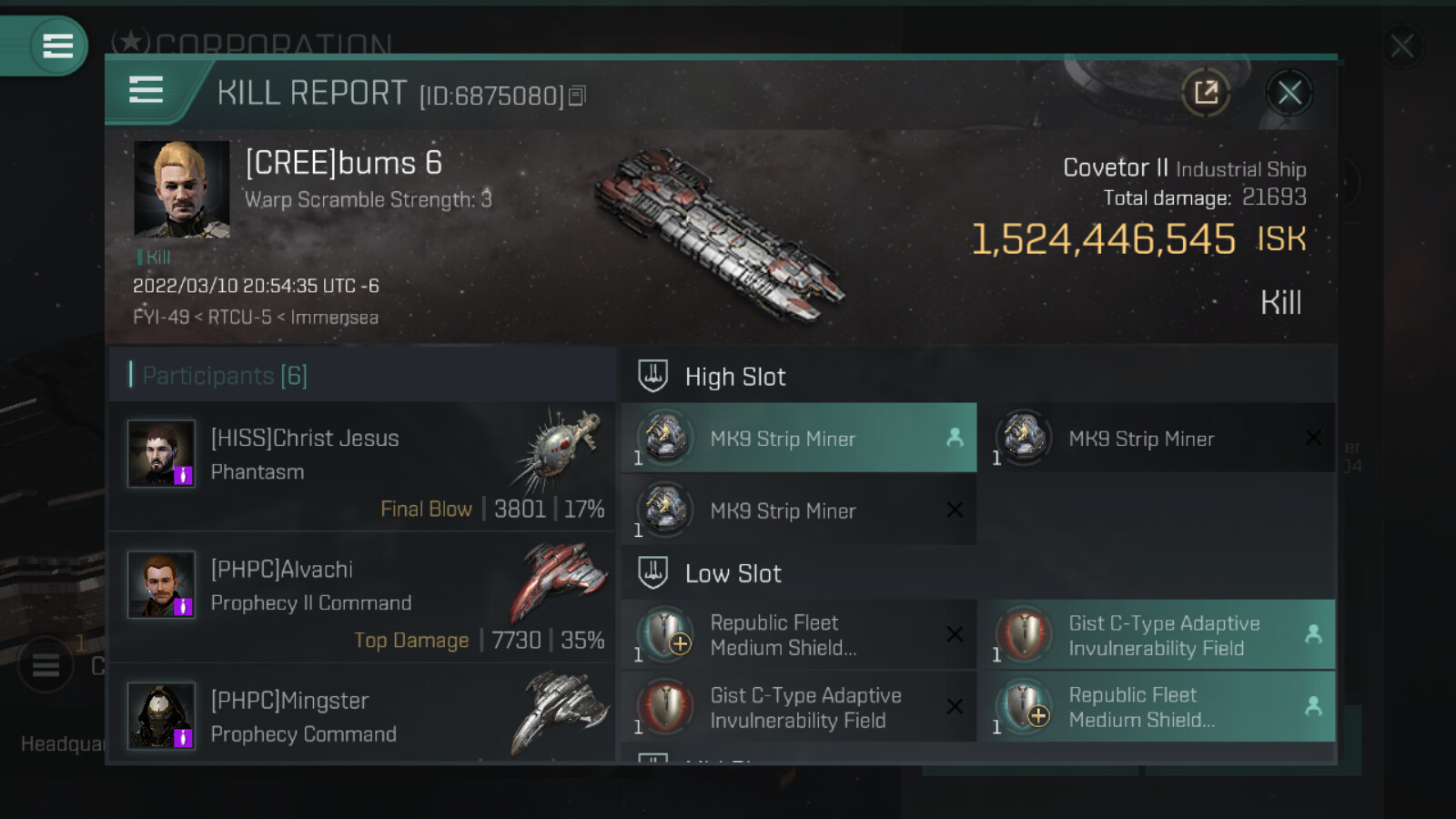Select the second-row MK9 Strip Miner module
This screenshot has width=1456, height=819.
click(799, 511)
